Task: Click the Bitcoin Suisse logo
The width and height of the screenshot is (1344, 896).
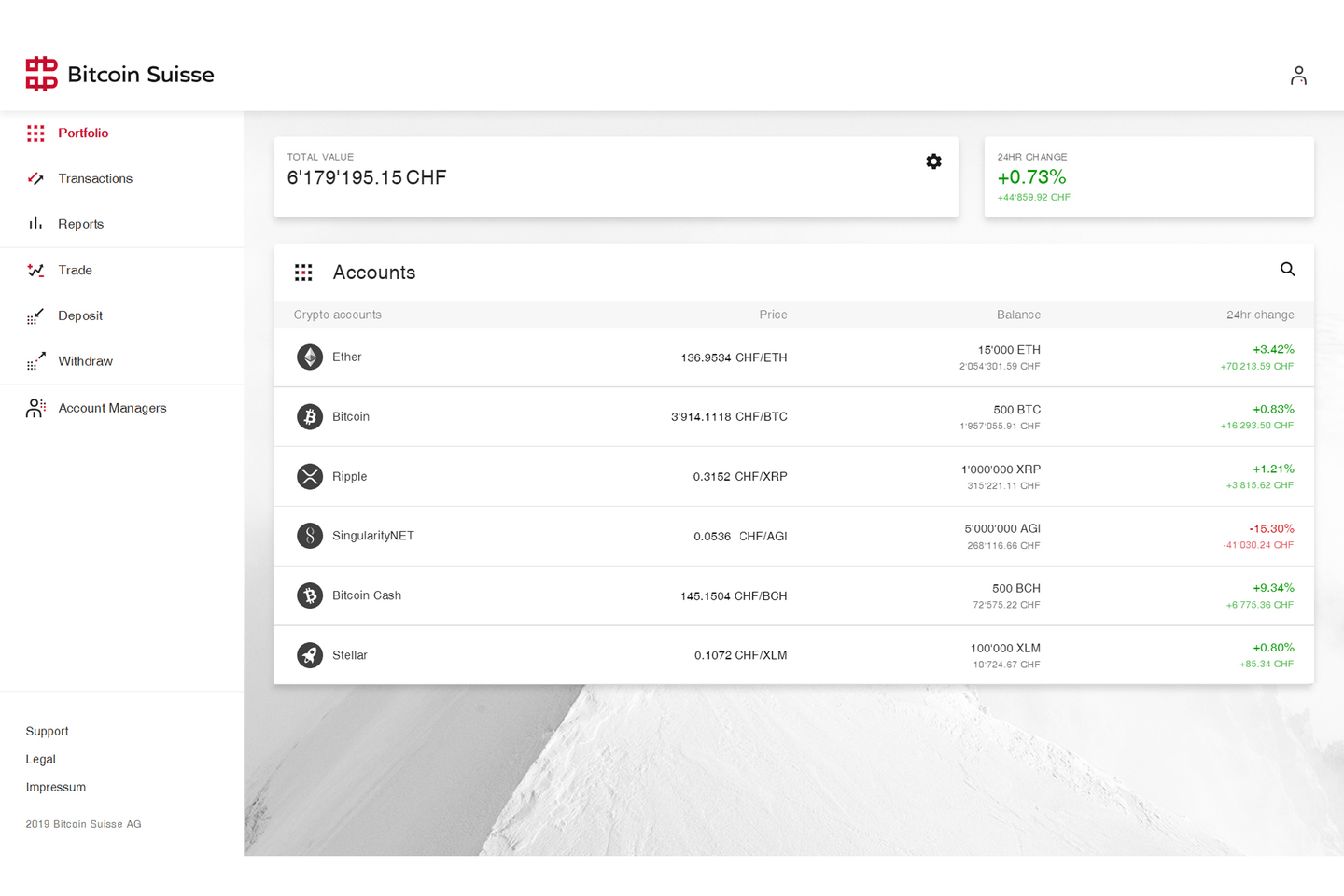Action: pyautogui.click(x=119, y=75)
